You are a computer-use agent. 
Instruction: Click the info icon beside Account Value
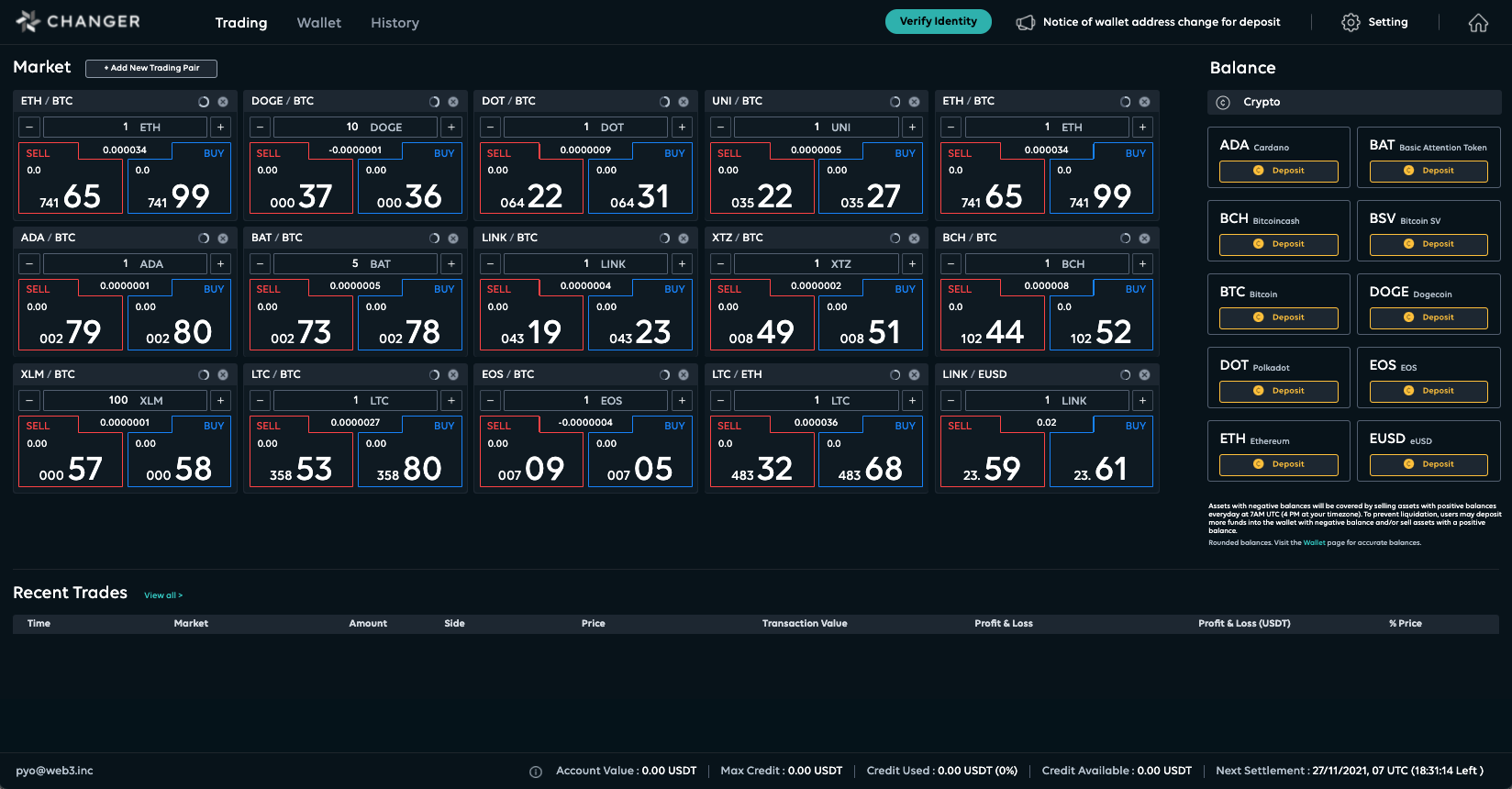[536, 772]
